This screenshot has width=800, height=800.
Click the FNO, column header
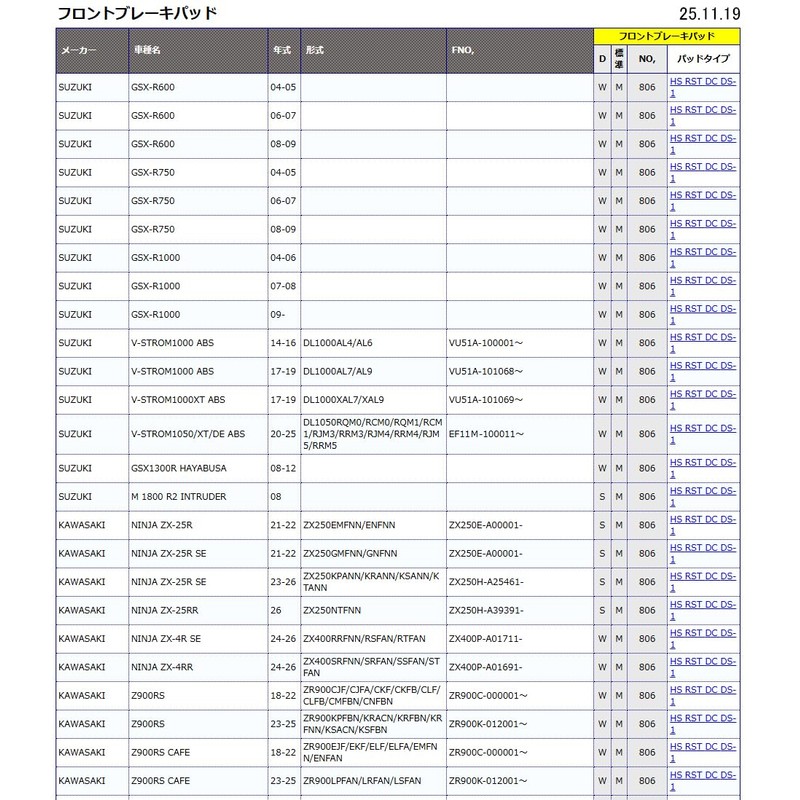click(x=520, y=51)
